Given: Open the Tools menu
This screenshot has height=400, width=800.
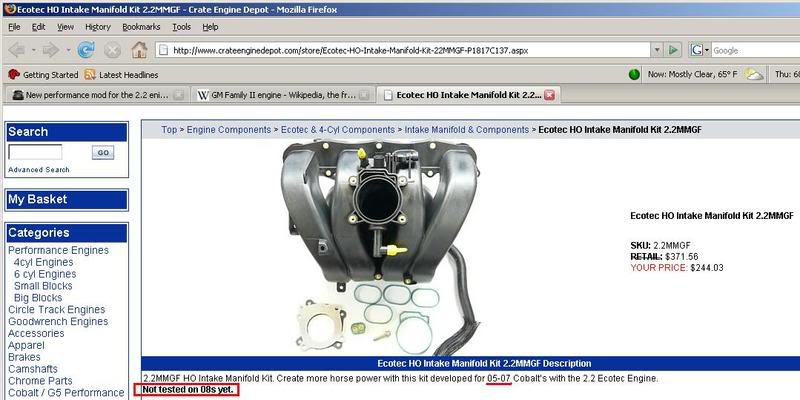Looking at the screenshot, I should 181,27.
